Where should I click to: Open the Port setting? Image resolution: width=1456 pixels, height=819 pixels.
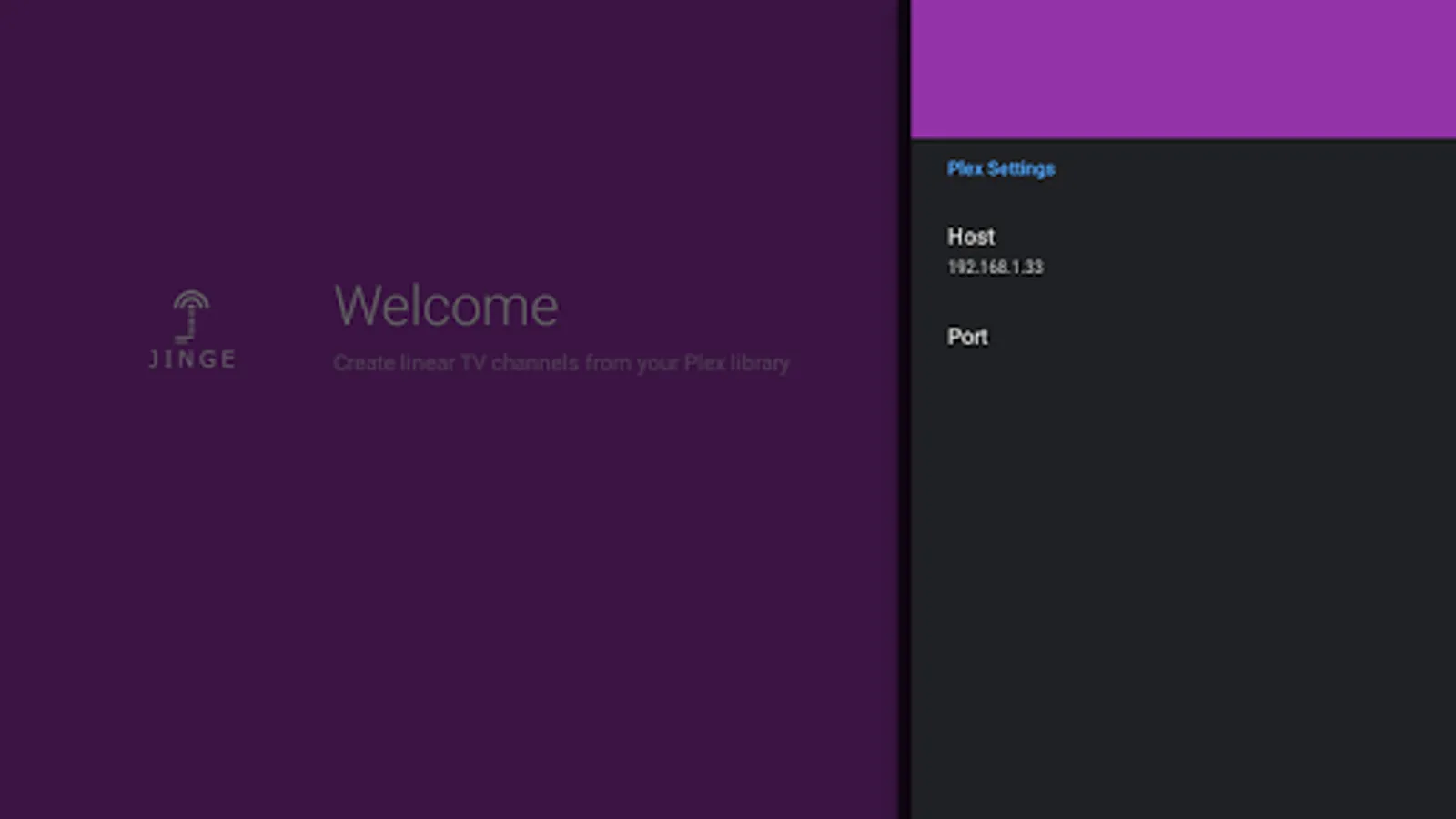click(1183, 337)
